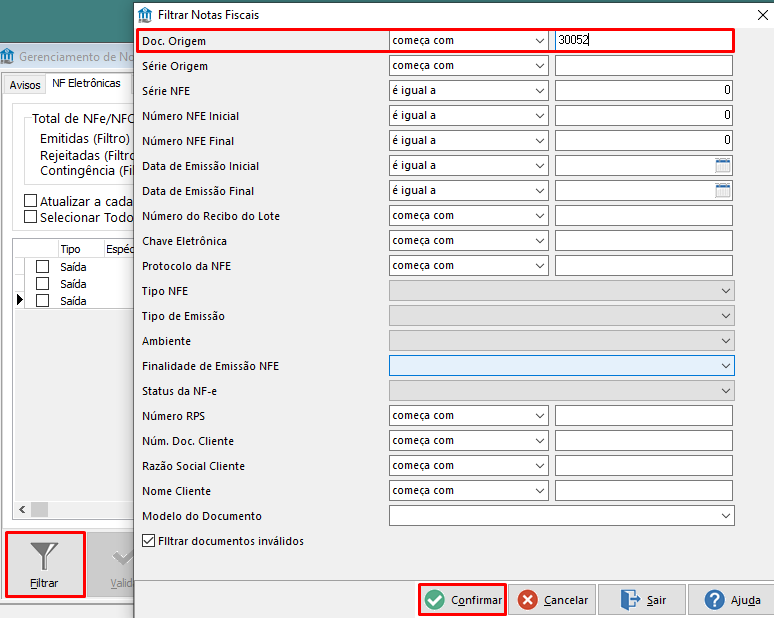This screenshot has width=774, height=618.
Task: Click the Gerenciamento window title icon
Action: [x=7, y=56]
